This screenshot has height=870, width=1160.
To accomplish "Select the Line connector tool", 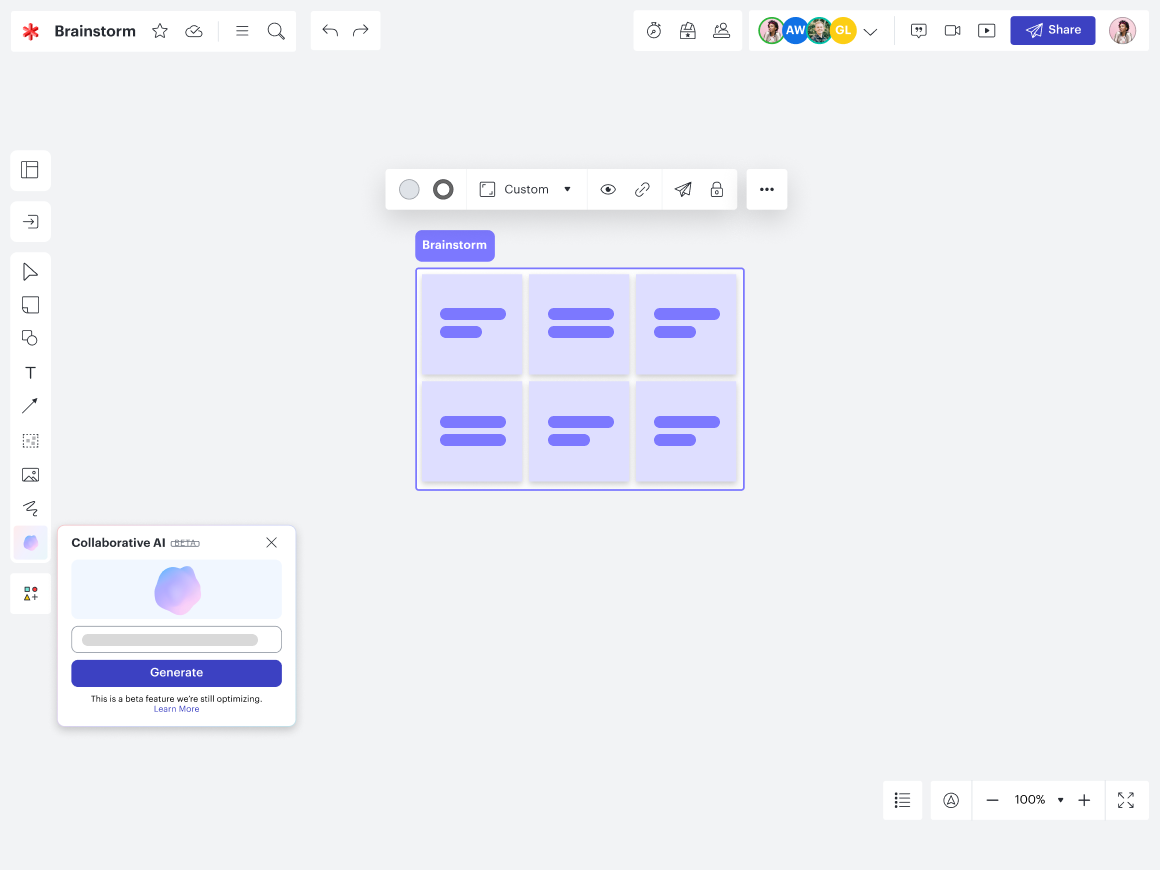I will (x=30, y=406).
